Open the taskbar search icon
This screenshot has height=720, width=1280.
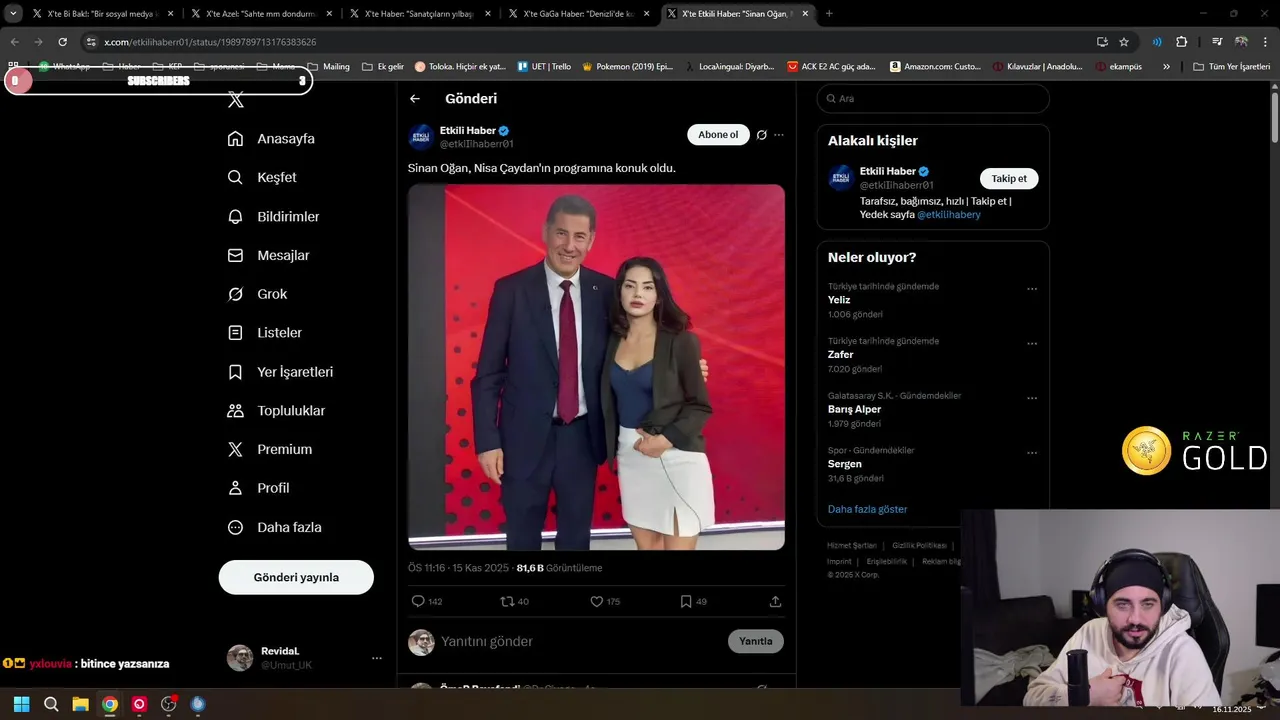(x=51, y=704)
